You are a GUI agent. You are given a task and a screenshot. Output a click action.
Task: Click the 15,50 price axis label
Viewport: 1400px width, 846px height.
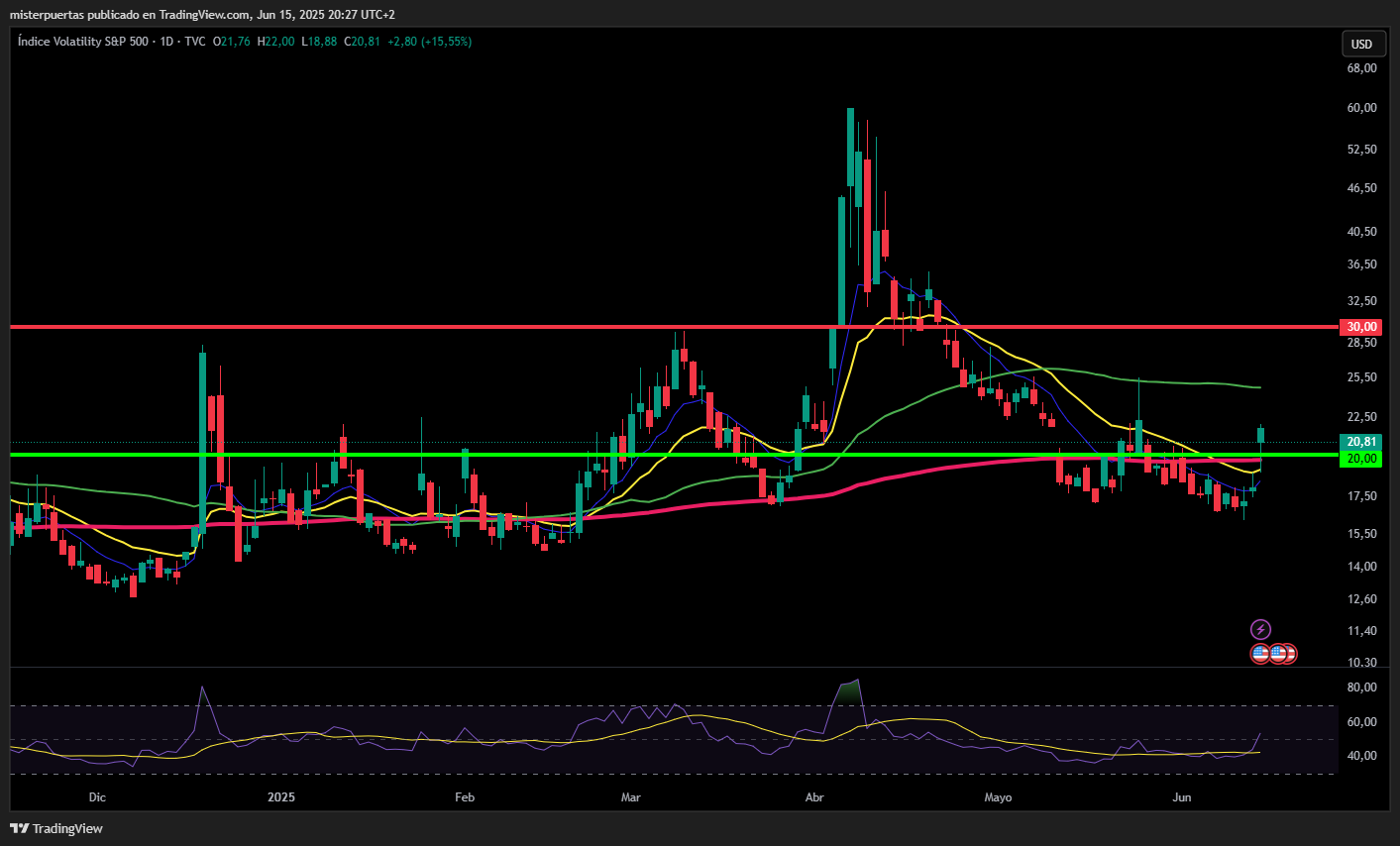[1362, 534]
